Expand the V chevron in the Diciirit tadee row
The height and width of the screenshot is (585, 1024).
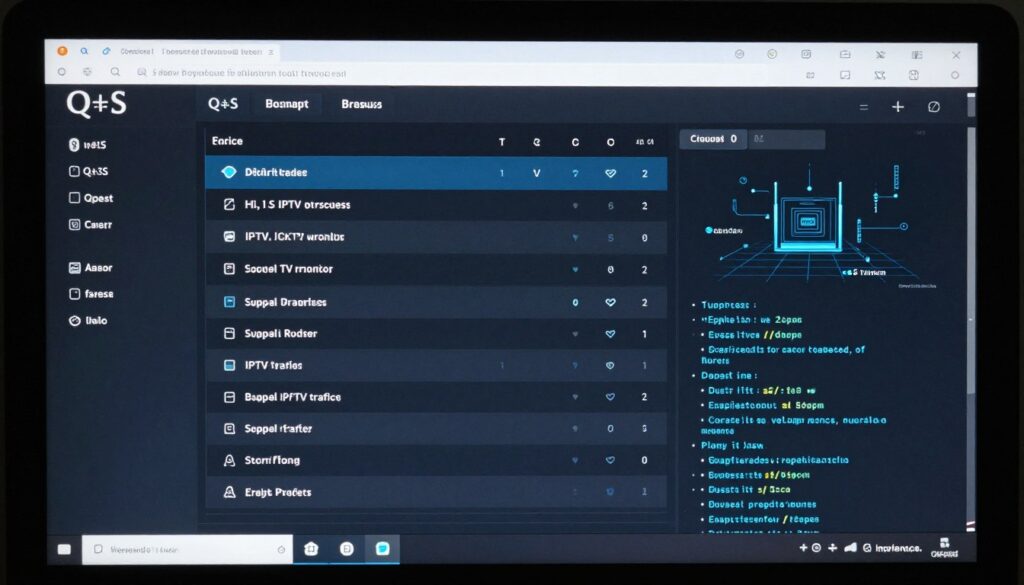[x=537, y=174]
